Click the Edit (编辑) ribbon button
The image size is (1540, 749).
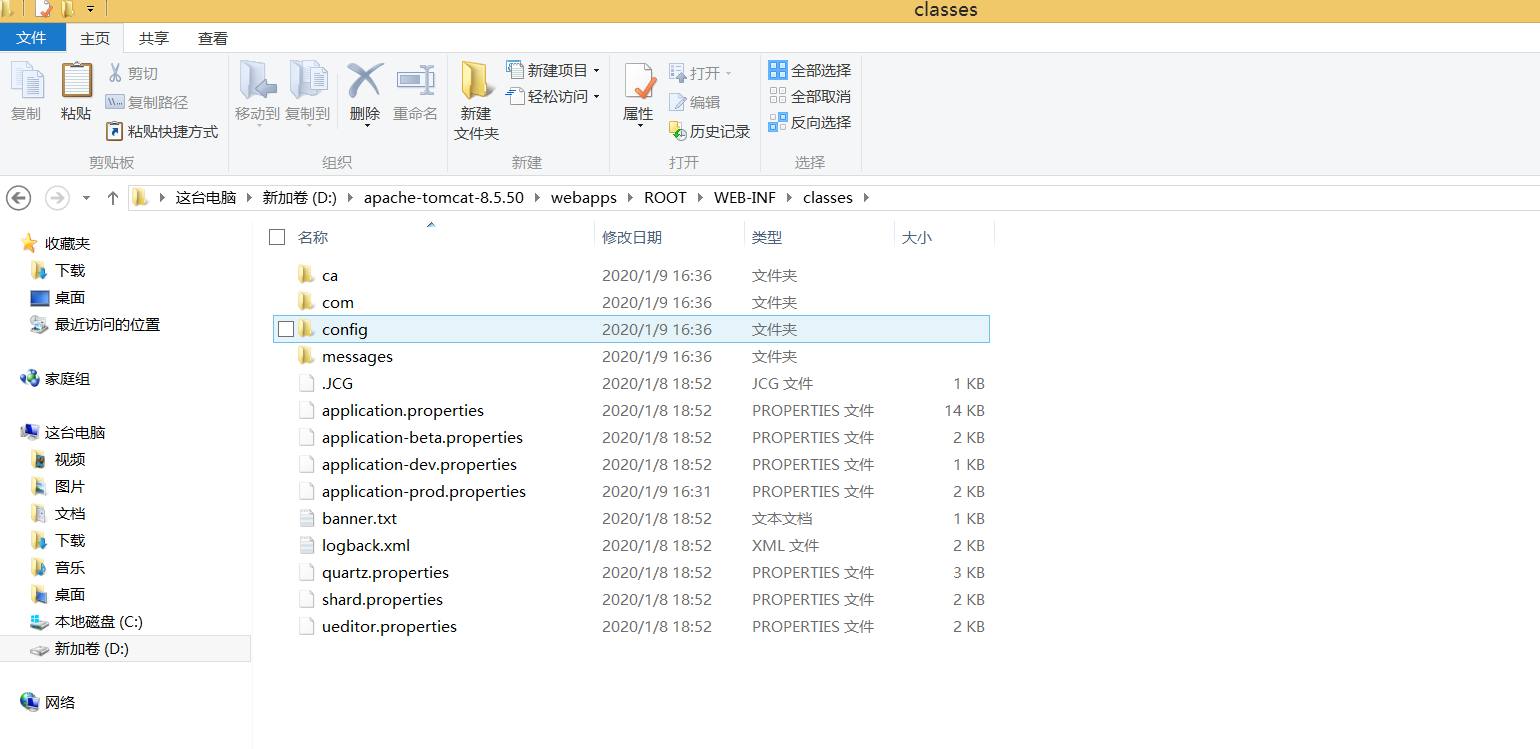pos(695,102)
